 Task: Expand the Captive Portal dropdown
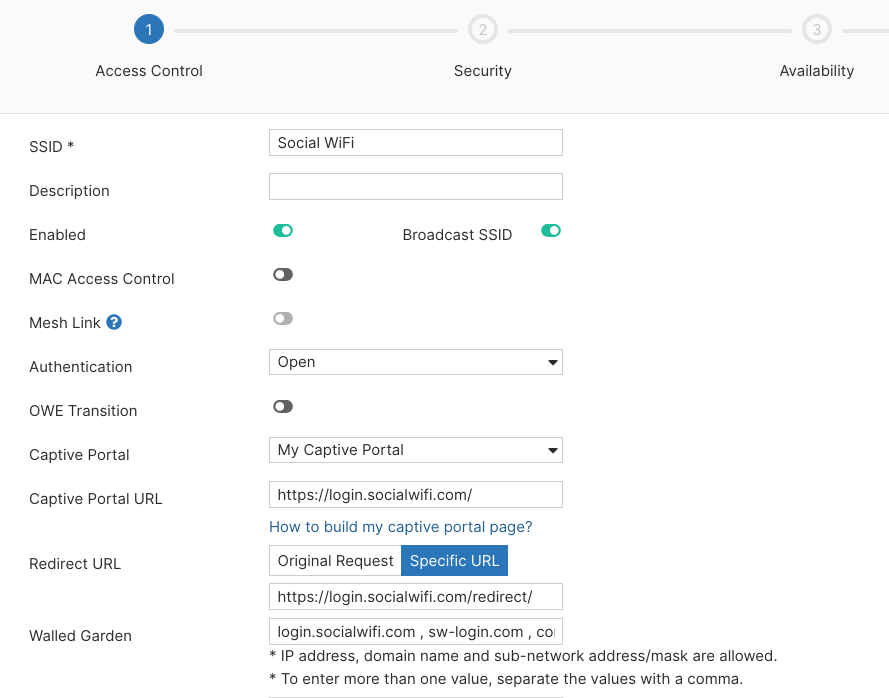coord(415,450)
